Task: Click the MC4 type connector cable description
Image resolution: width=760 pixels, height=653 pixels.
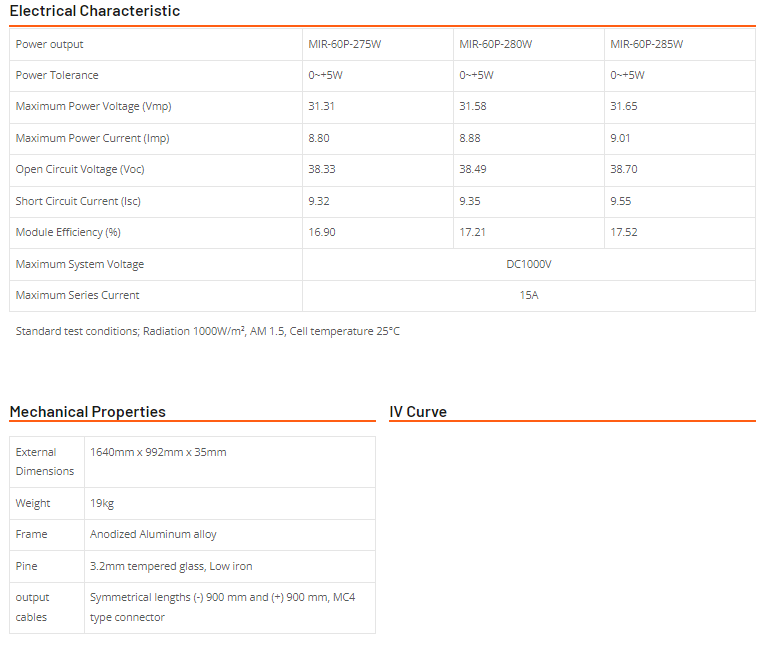Action: point(222,607)
